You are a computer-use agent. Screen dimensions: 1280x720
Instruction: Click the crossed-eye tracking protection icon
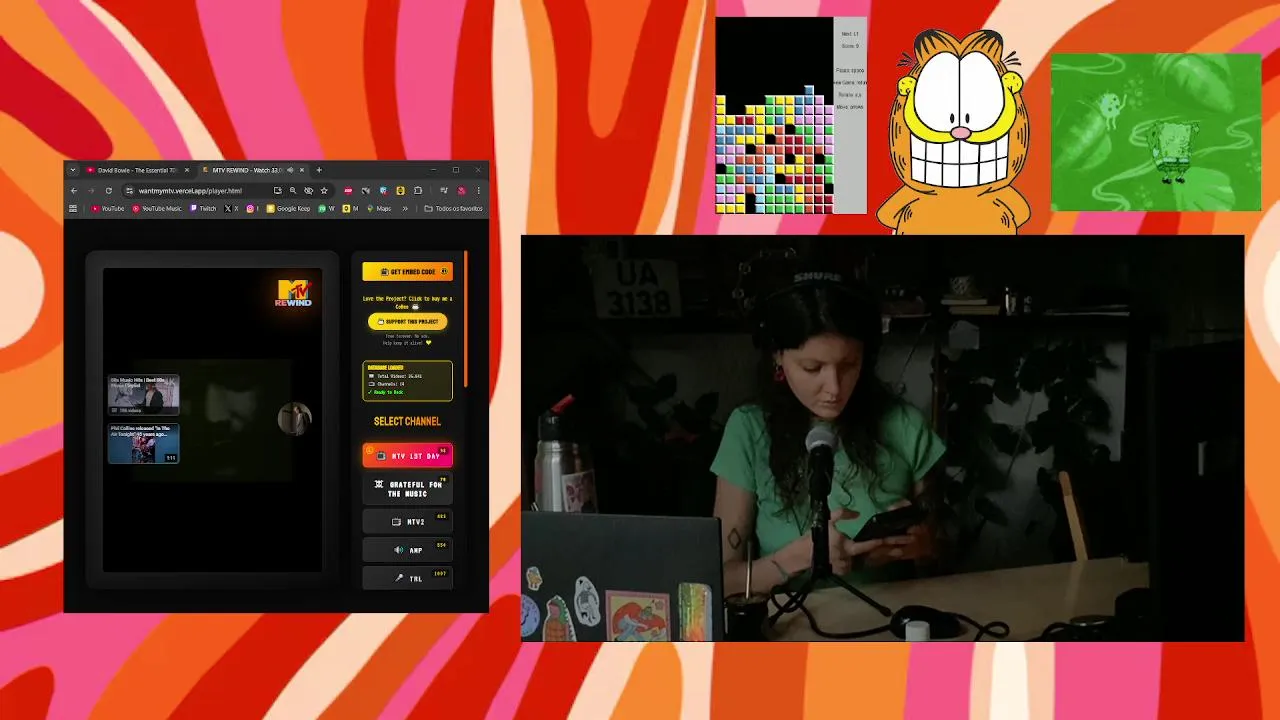[x=308, y=191]
